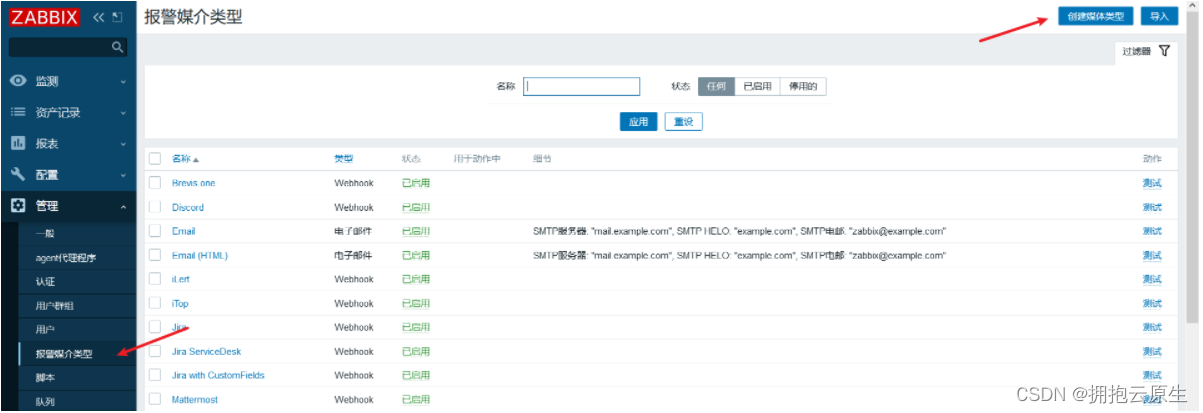Click the 电子邮件 type in Email (HTML) row

click(353, 255)
